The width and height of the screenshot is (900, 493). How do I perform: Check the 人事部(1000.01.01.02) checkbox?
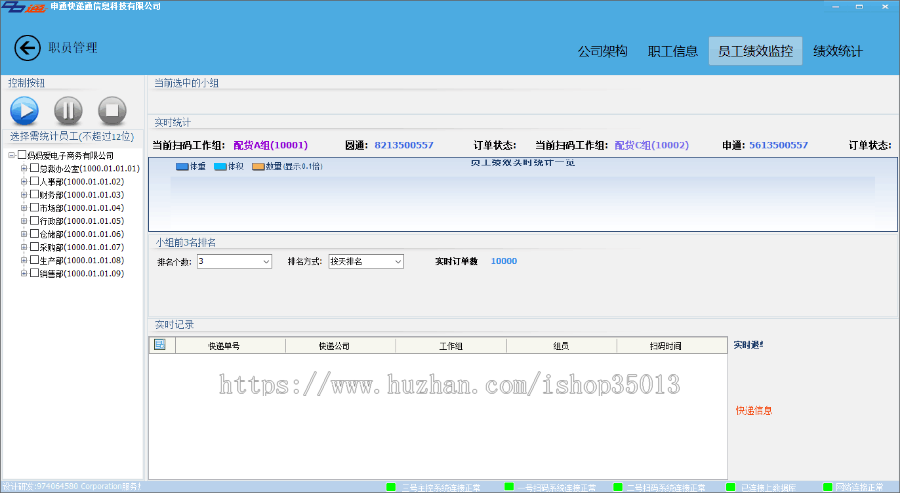[34, 181]
